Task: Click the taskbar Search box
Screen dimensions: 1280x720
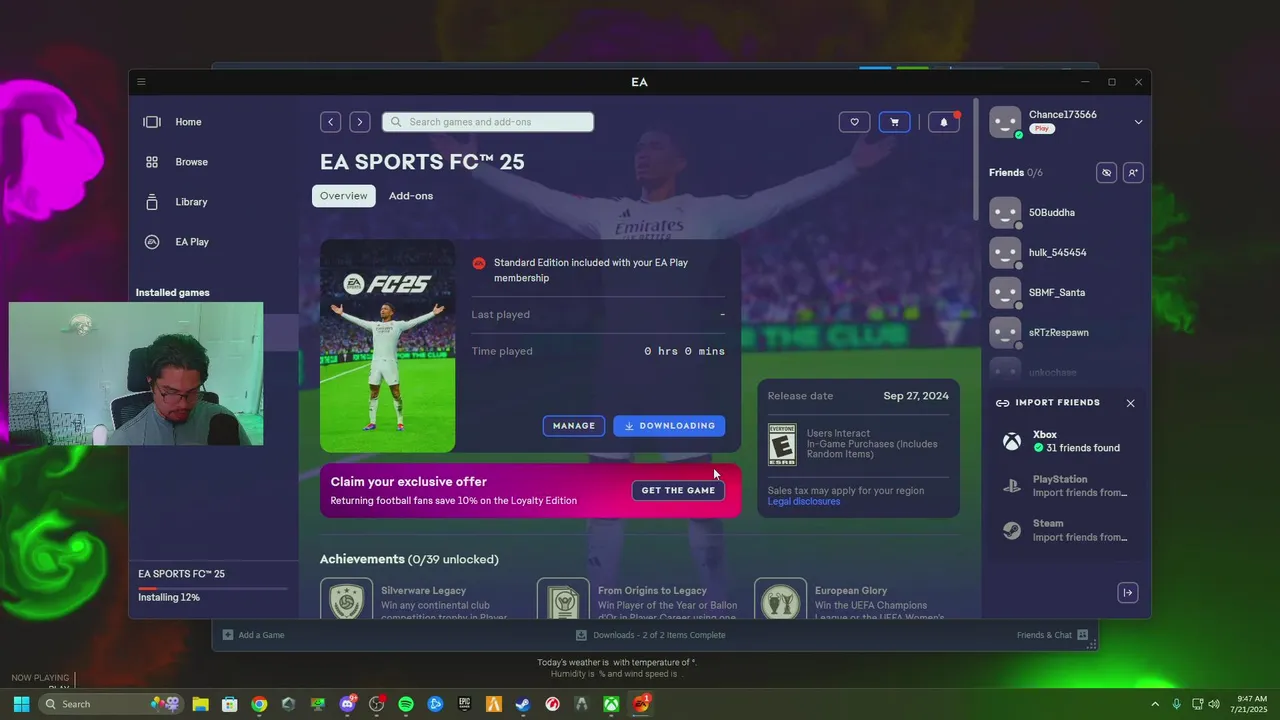Action: point(110,704)
